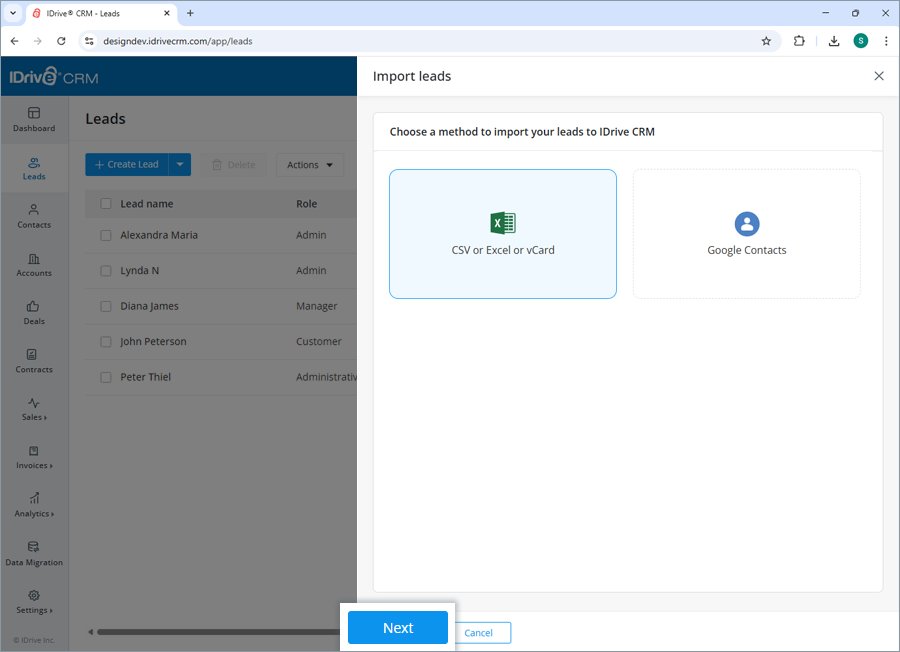900x652 pixels.
Task: Expand the Settings sidebar menu
Action: coord(33,601)
